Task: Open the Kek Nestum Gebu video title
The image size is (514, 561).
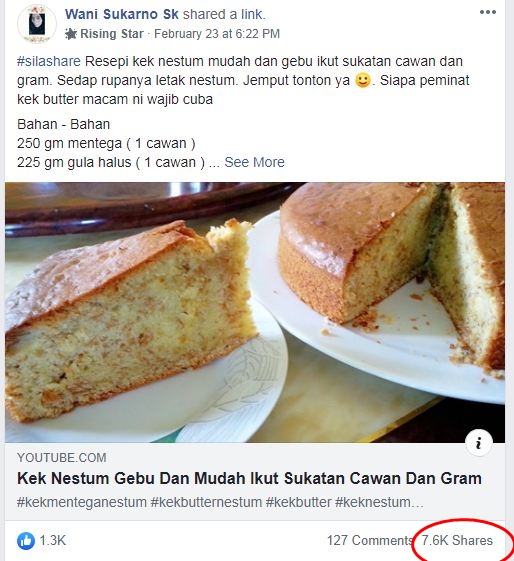Action: (249, 478)
